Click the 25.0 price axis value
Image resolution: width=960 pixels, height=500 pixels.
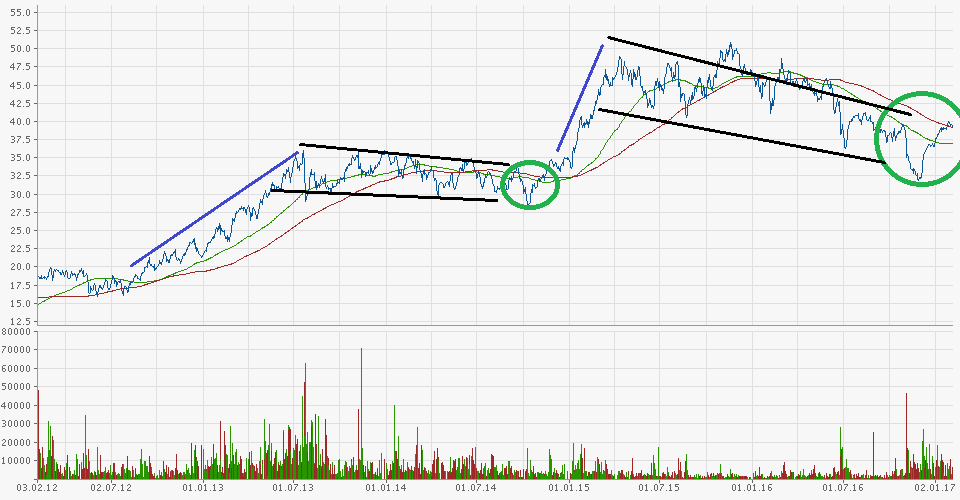[x=21, y=231]
